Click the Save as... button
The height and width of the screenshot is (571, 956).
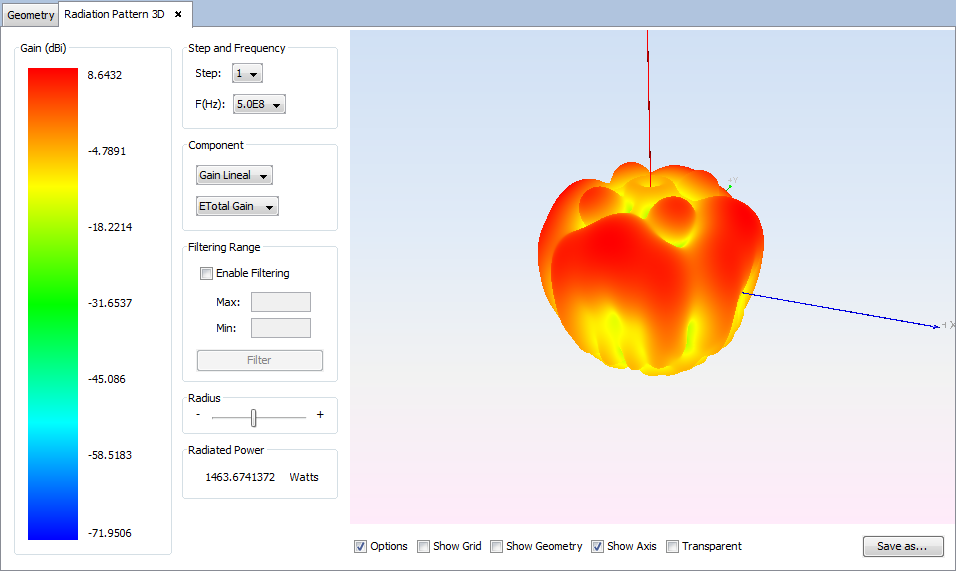902,546
